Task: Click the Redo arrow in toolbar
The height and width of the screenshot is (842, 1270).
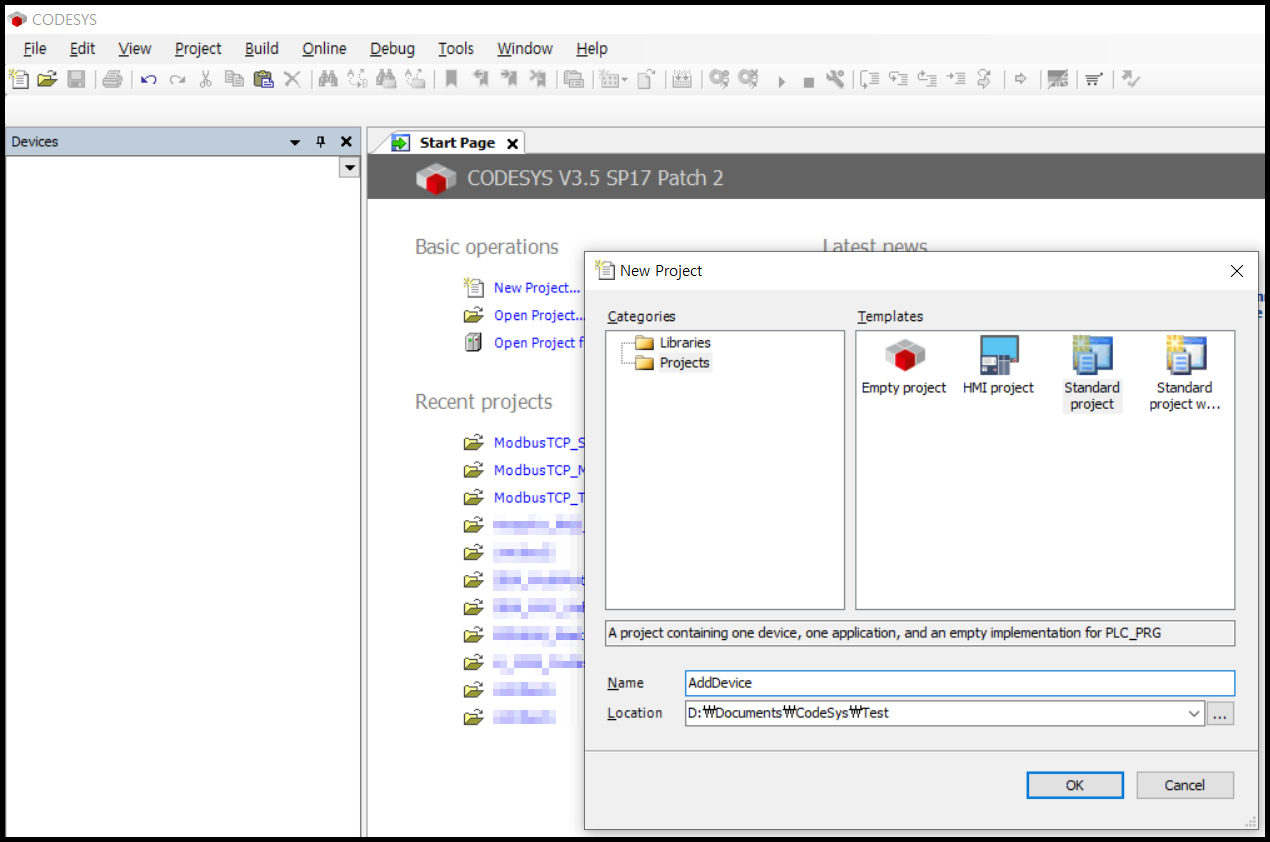Action: [177, 79]
